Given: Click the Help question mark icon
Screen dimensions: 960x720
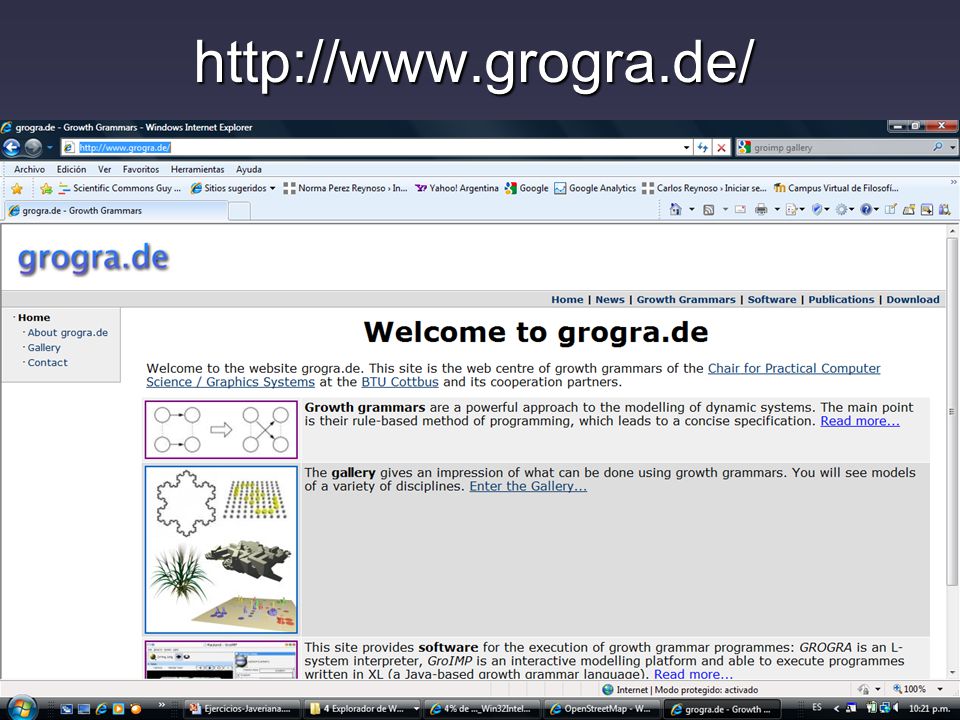Looking at the screenshot, I should click(x=866, y=209).
